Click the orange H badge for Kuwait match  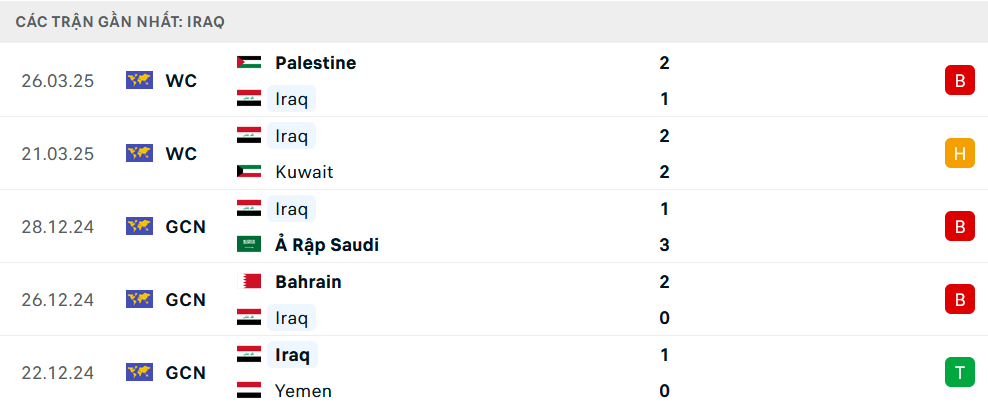pos(959,153)
